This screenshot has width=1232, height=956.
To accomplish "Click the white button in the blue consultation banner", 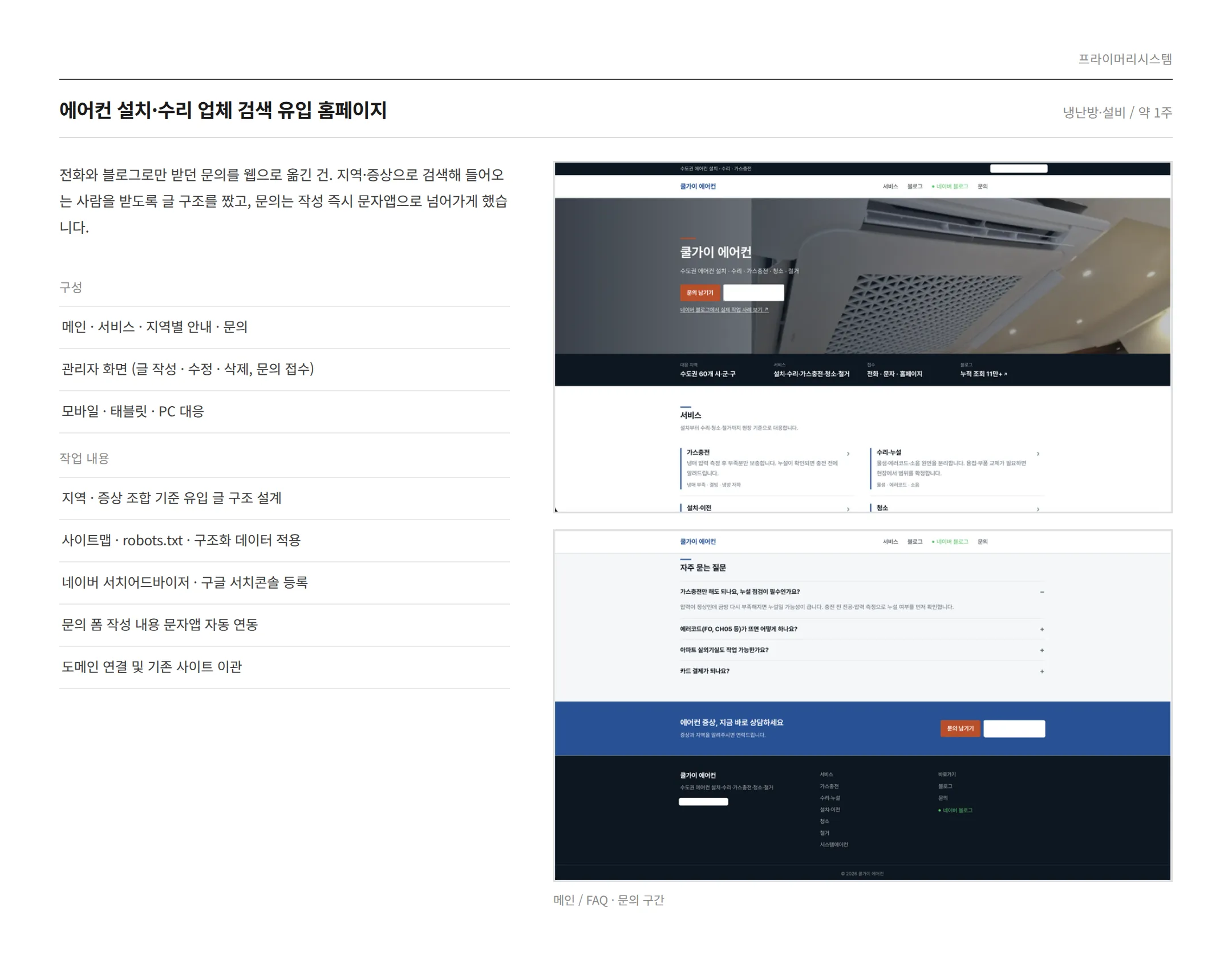I will click(x=1014, y=728).
